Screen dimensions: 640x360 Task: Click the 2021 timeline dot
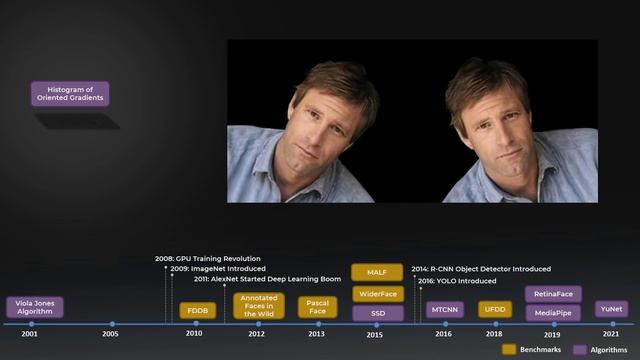(613, 324)
